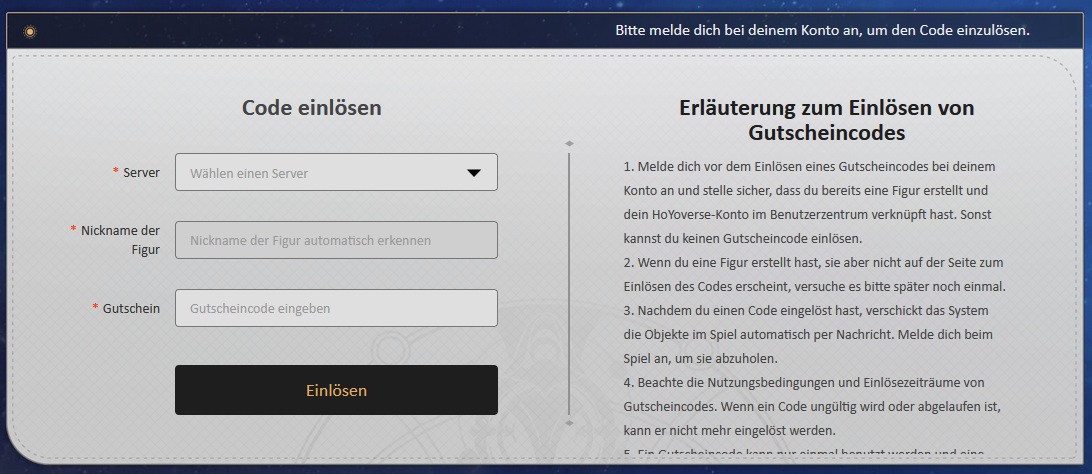Screen dimensions: 1092x474
Task: Click the bottom diamond marker on divider
Action: click(x=569, y=423)
